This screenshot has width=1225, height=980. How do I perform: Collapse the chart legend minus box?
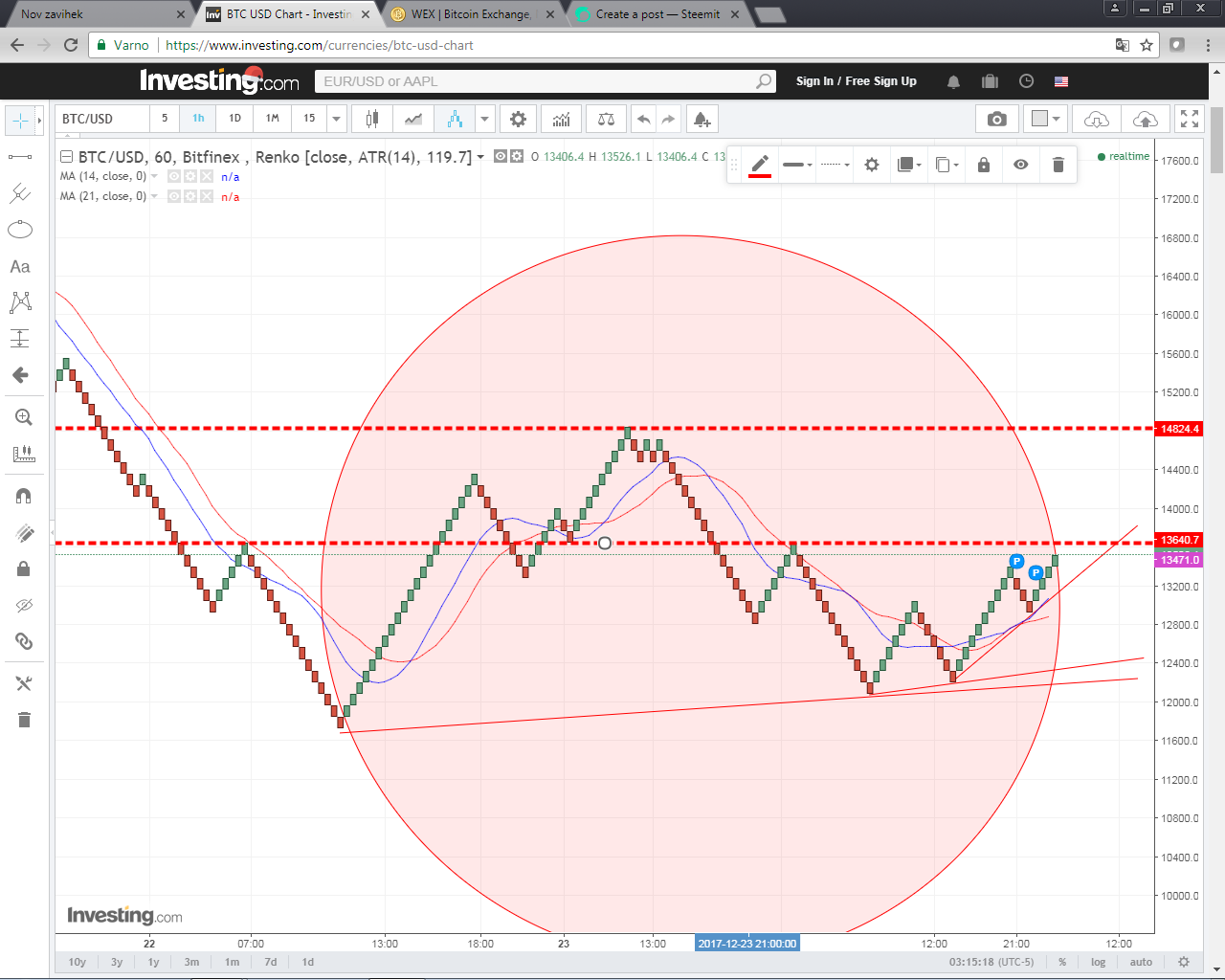[x=66, y=157]
